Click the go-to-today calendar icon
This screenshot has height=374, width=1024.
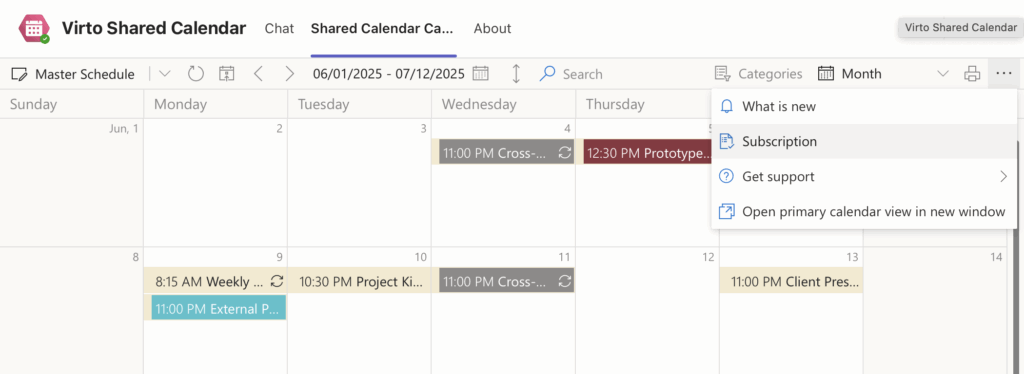[227, 74]
